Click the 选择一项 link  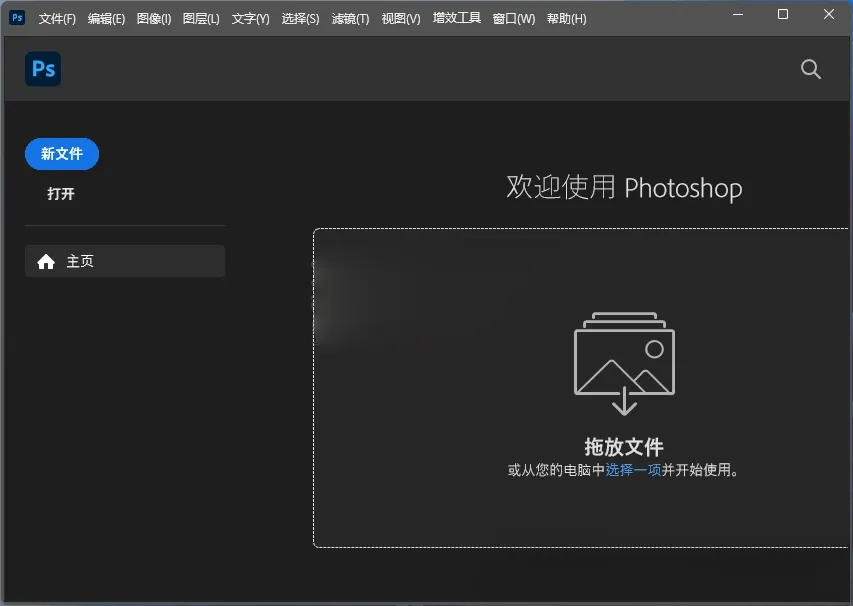pos(633,469)
